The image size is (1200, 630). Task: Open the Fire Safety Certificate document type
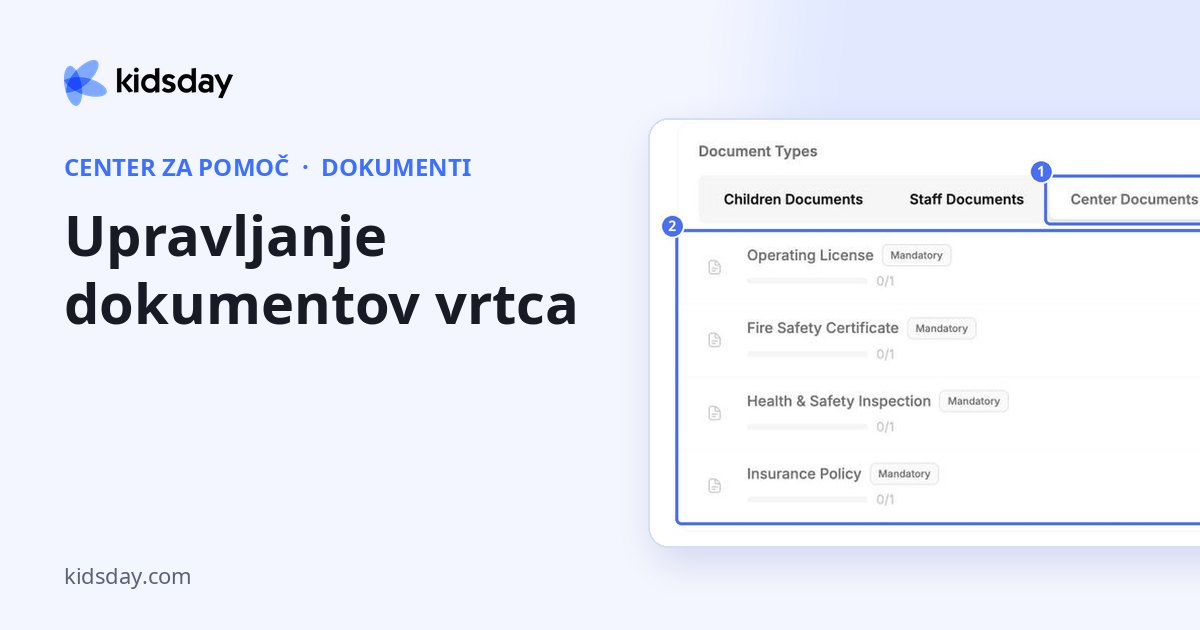[940, 341]
